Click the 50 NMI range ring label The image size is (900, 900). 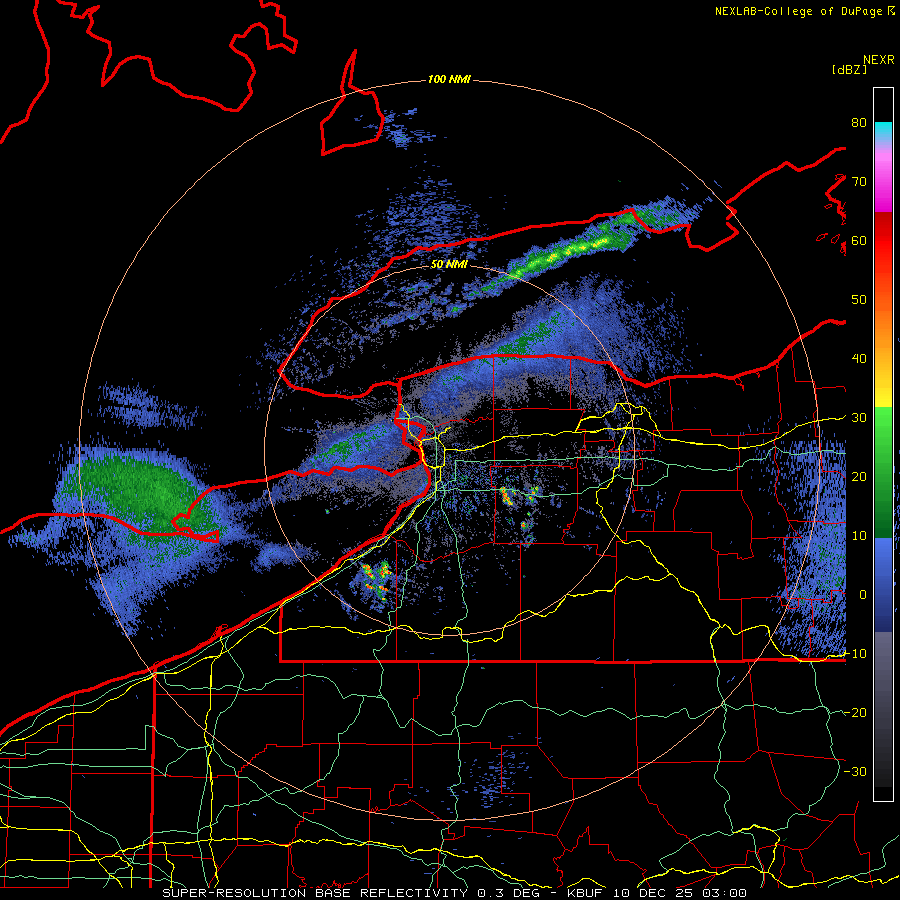tap(449, 265)
